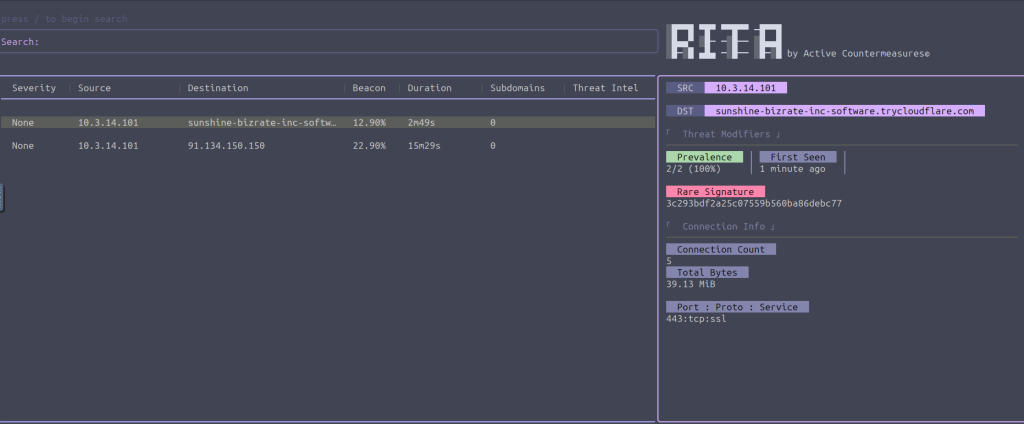Click the small handle on left window edge
1024x424 pixels.
(2, 197)
